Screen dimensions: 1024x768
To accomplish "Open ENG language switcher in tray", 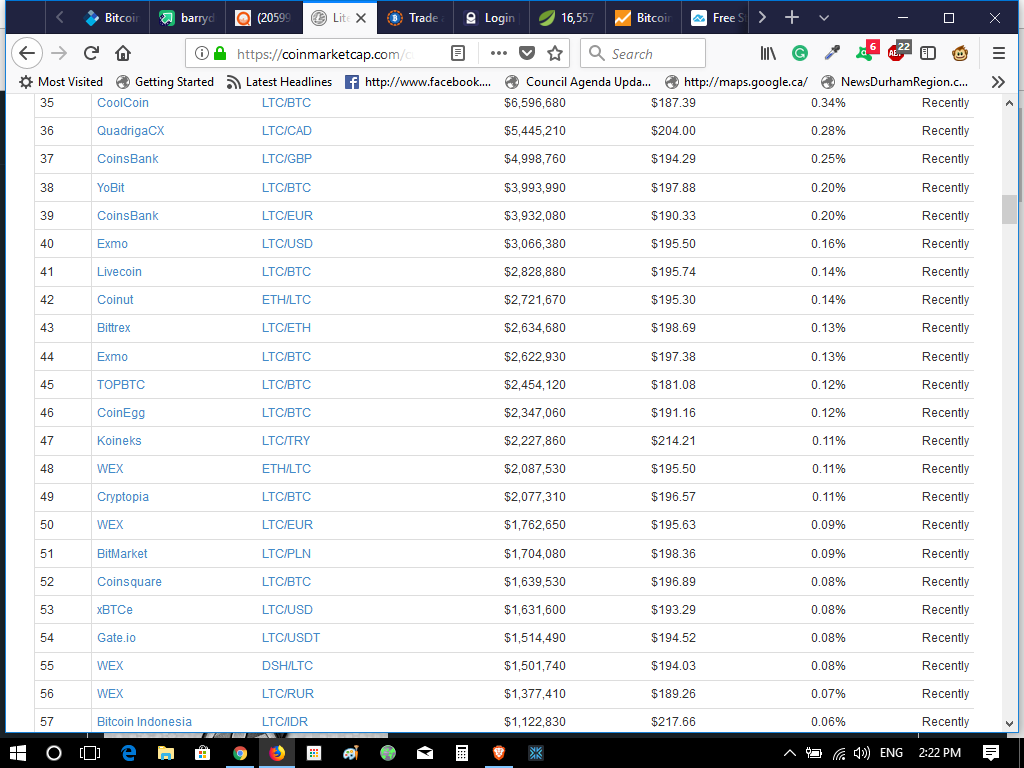I will coord(891,753).
